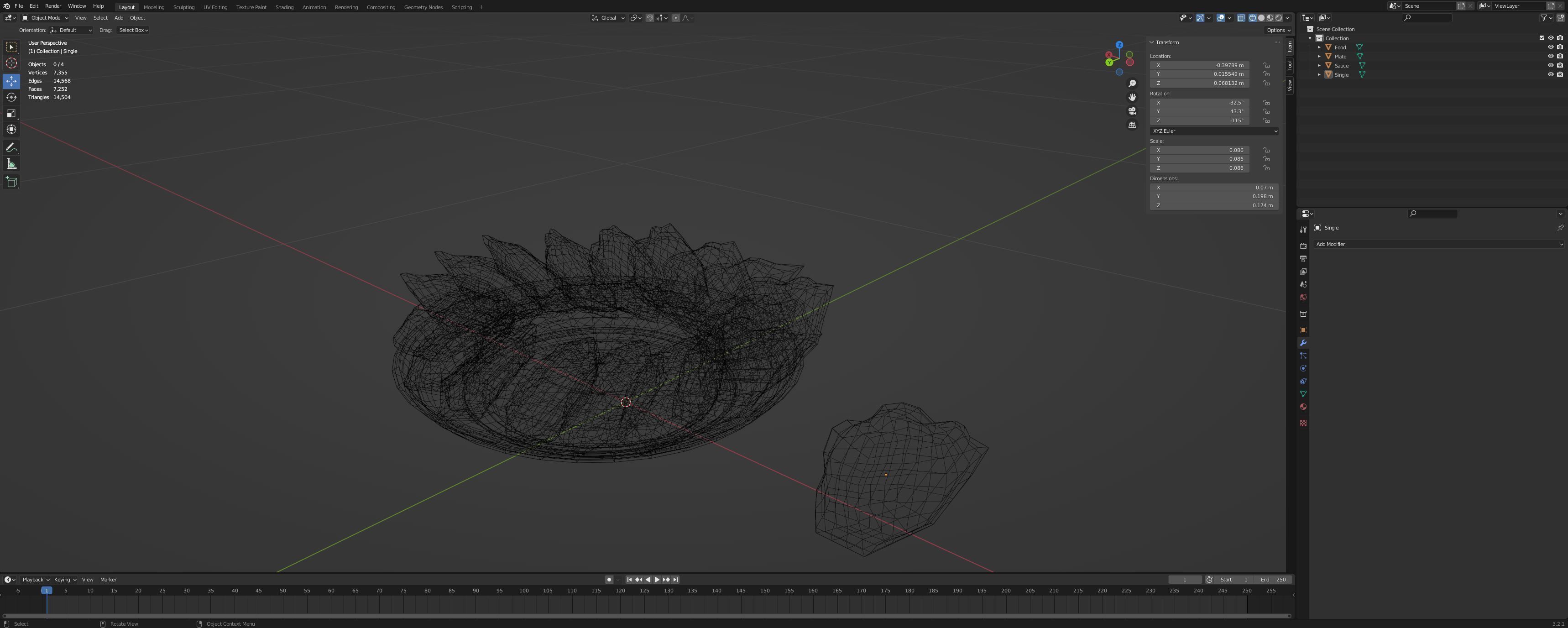Screen dimensions: 1568x628
Task: Toggle camera view in viewport
Action: [x=1132, y=111]
